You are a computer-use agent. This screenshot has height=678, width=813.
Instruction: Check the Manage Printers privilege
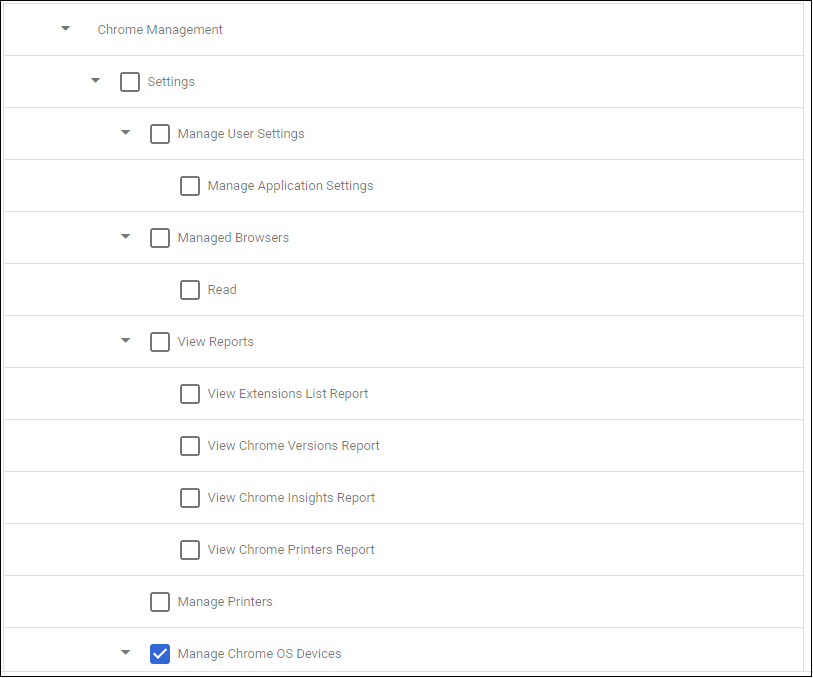[160, 601]
